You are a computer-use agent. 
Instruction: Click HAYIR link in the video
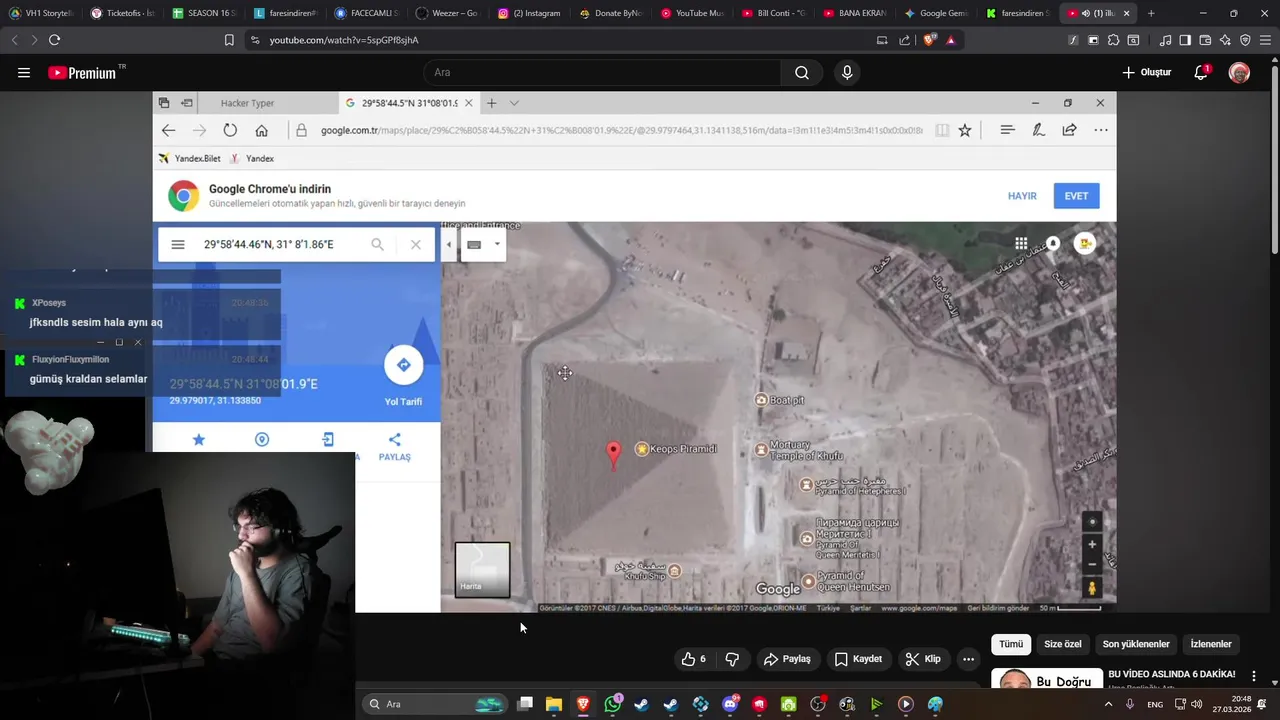[1022, 196]
